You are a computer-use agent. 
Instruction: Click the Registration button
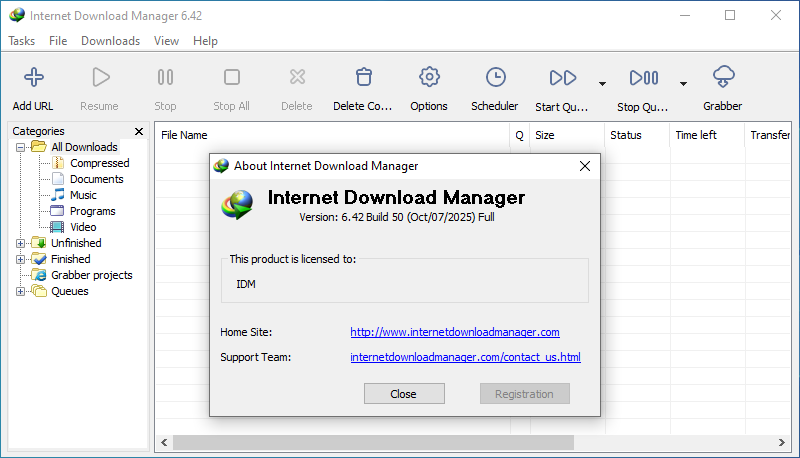524,394
